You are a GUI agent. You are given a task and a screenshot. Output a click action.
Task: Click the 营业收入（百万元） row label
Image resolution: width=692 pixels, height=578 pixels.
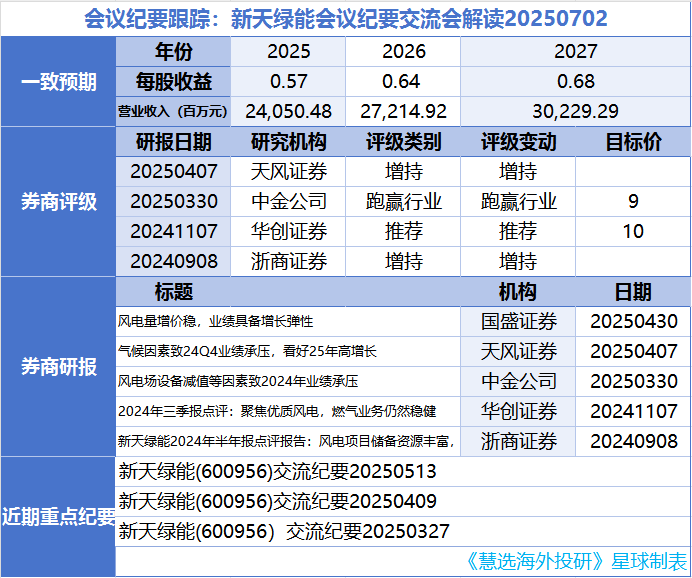click(x=173, y=111)
